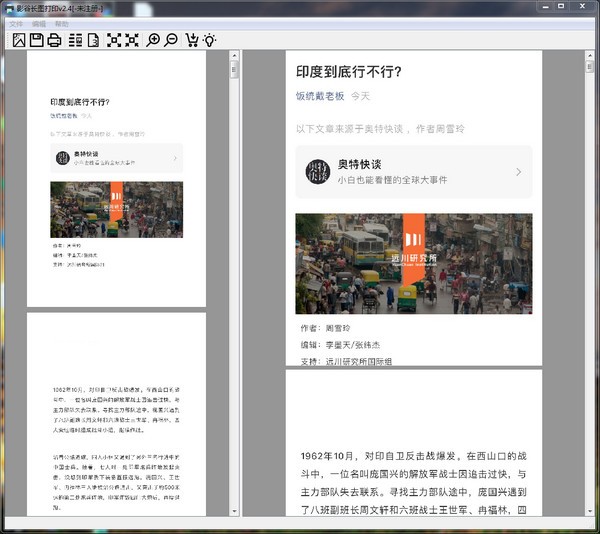
Task: Zoom in with the magnifier plus icon
Action: tap(153, 40)
